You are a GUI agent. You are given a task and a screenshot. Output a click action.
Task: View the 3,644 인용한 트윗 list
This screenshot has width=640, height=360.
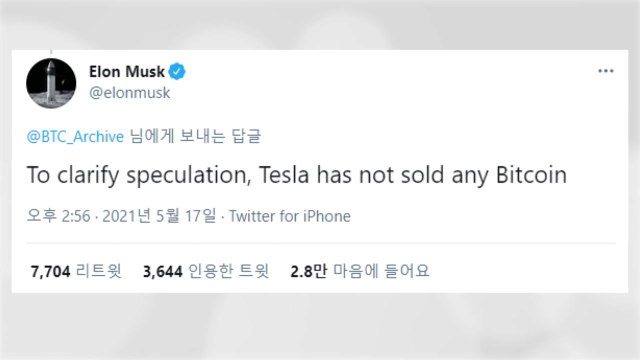pyautogui.click(x=206, y=271)
